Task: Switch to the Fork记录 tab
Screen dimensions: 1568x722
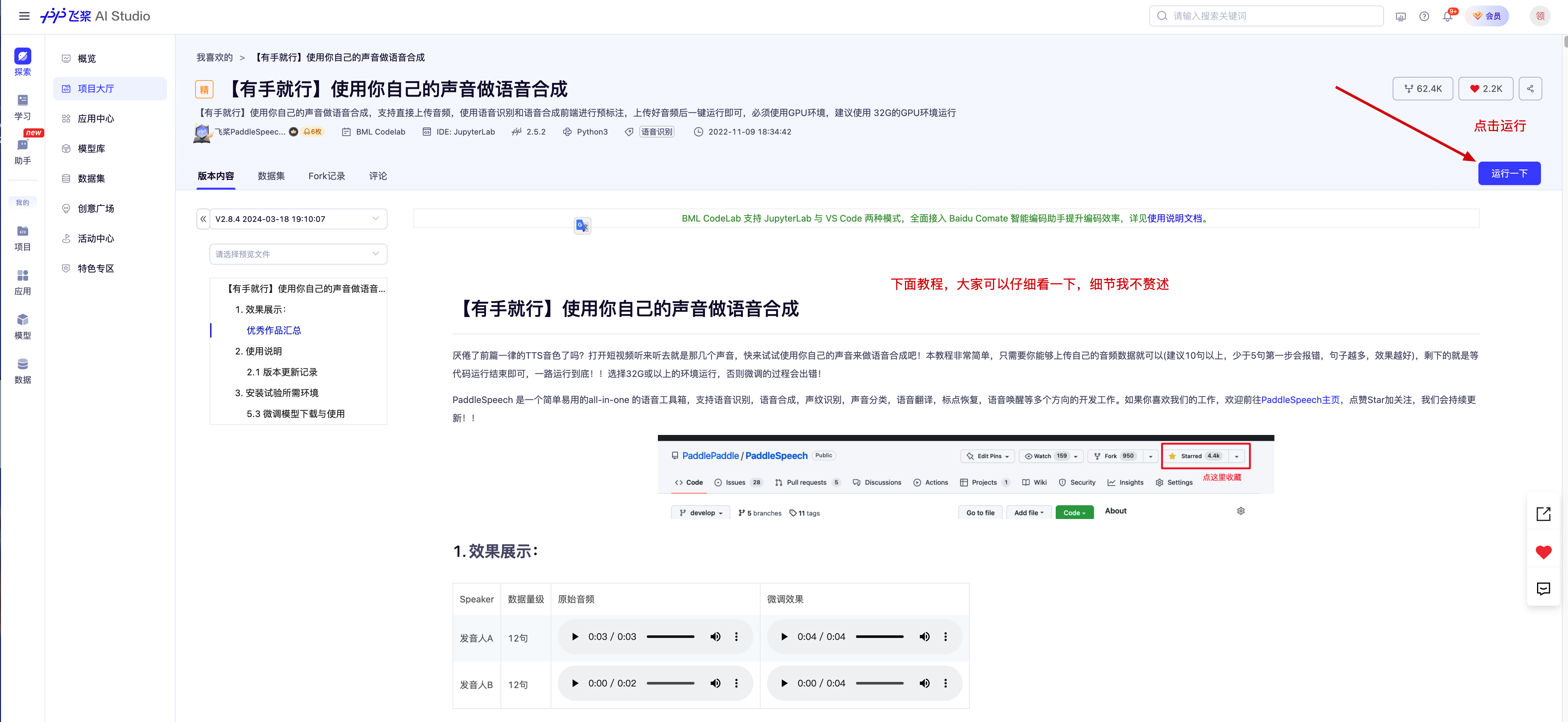Action: [326, 176]
